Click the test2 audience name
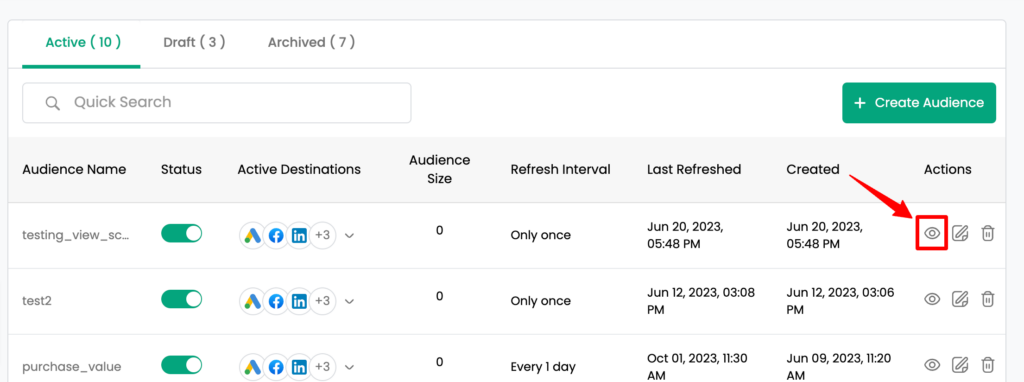This screenshot has height=382, width=1024. pos(37,301)
